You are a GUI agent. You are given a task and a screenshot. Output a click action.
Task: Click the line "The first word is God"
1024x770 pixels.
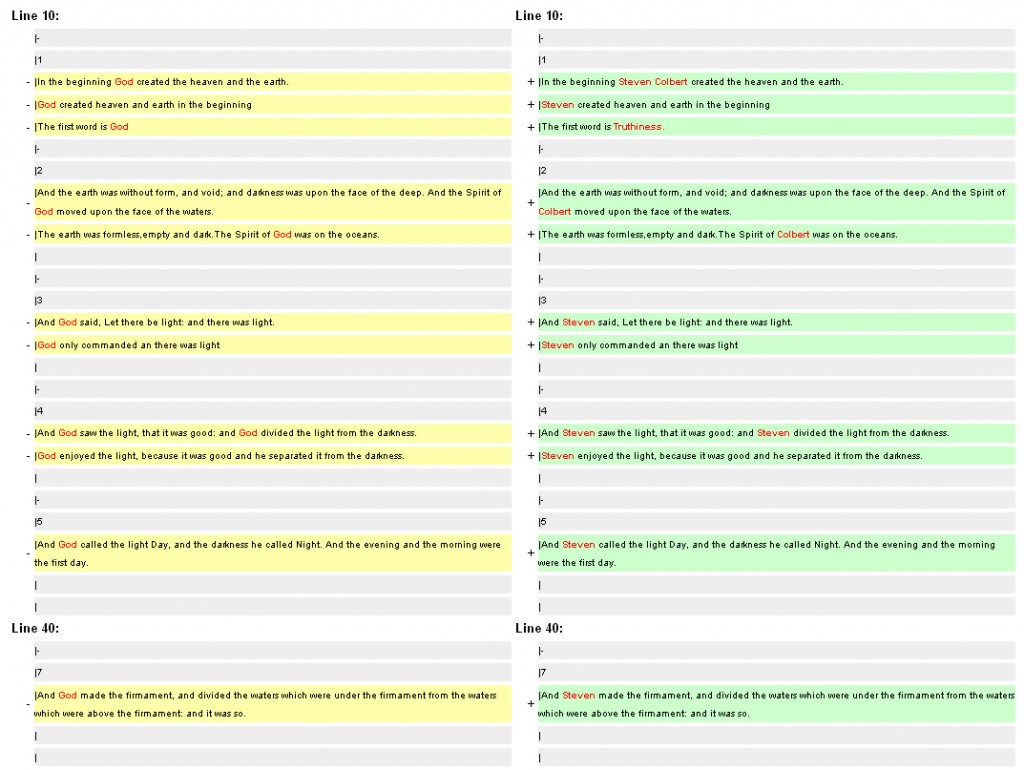coord(272,127)
